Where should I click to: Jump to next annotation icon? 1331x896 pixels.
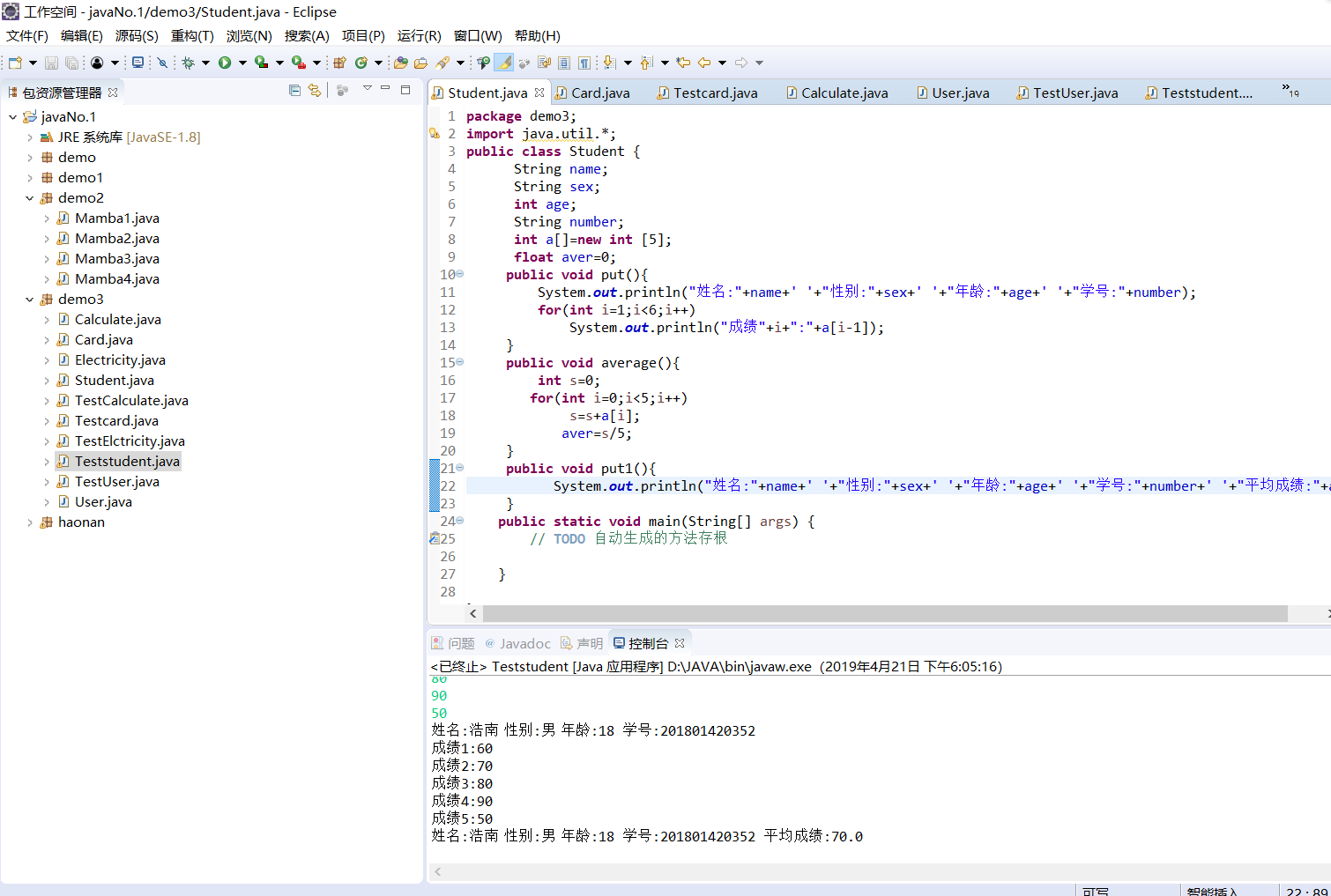609,63
